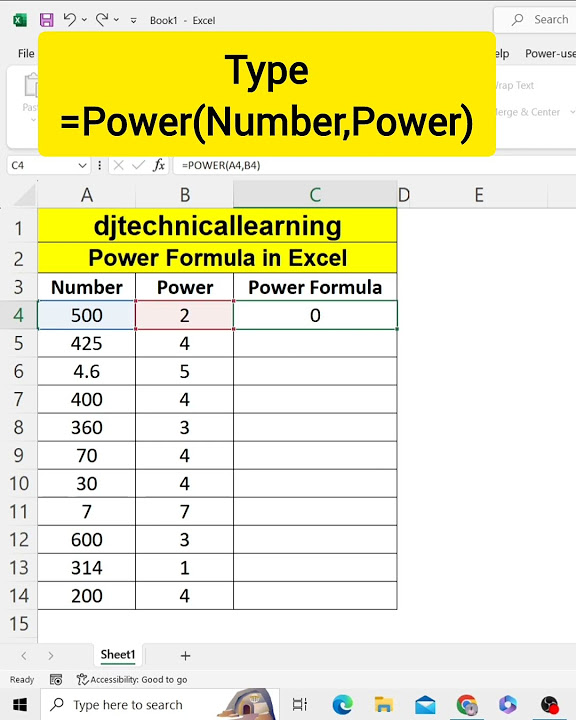Click cell B13 containing 1
This screenshot has width=576, height=720.
tap(185, 568)
